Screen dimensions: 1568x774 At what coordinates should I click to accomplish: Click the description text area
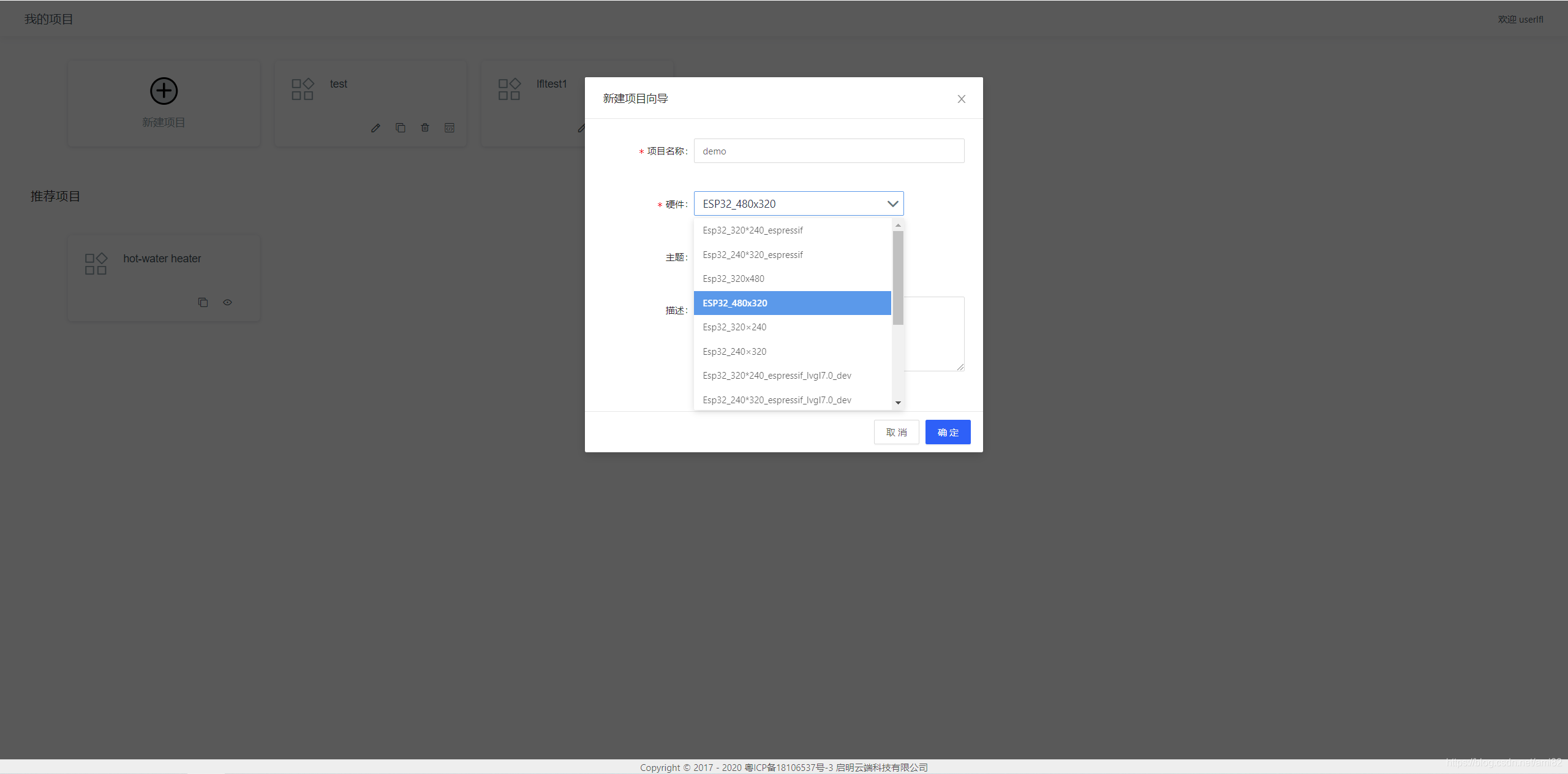coord(934,334)
